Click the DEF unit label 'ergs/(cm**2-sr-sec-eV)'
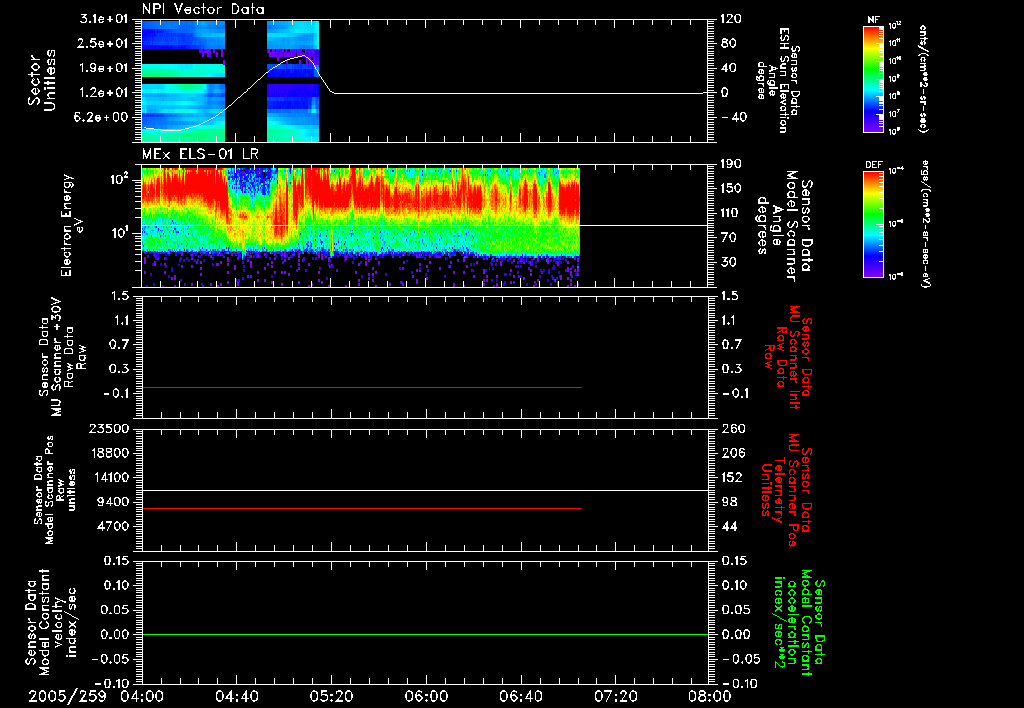This screenshot has width=1024, height=708. 925,223
